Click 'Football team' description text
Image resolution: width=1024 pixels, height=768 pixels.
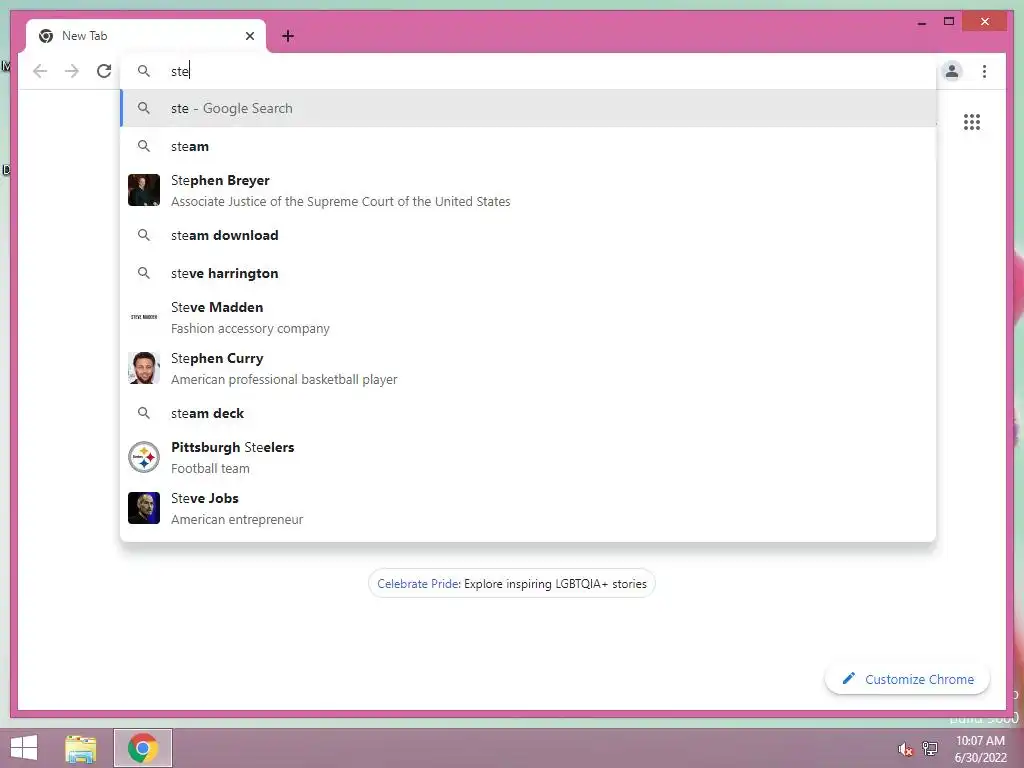pos(210,468)
